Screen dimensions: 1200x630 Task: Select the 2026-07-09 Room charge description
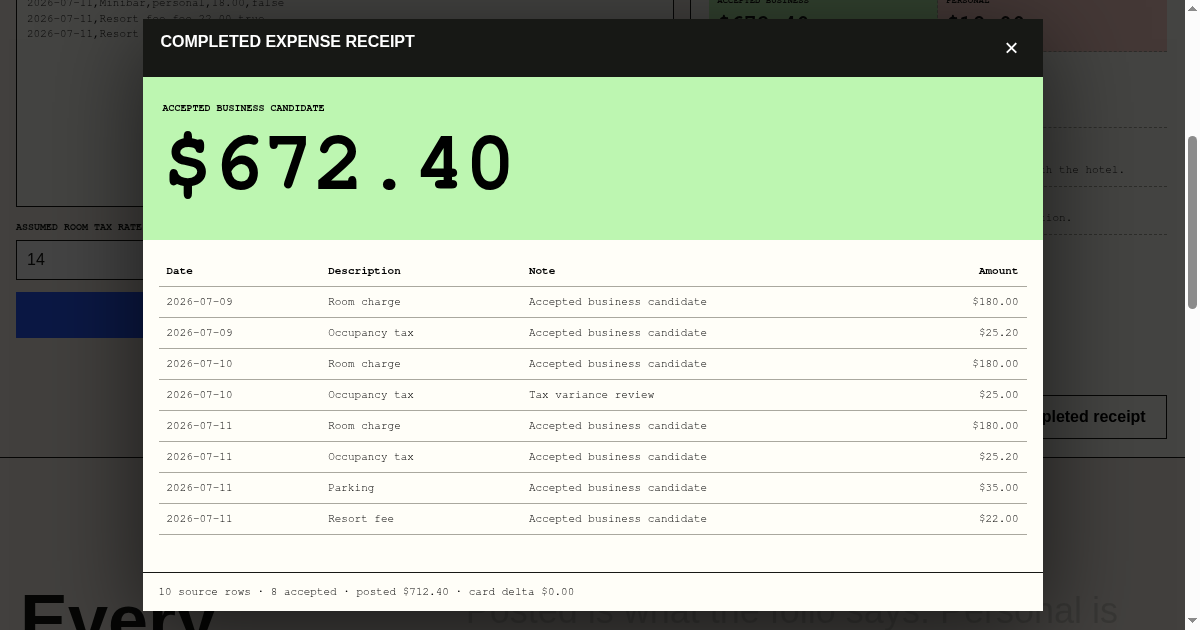(364, 302)
